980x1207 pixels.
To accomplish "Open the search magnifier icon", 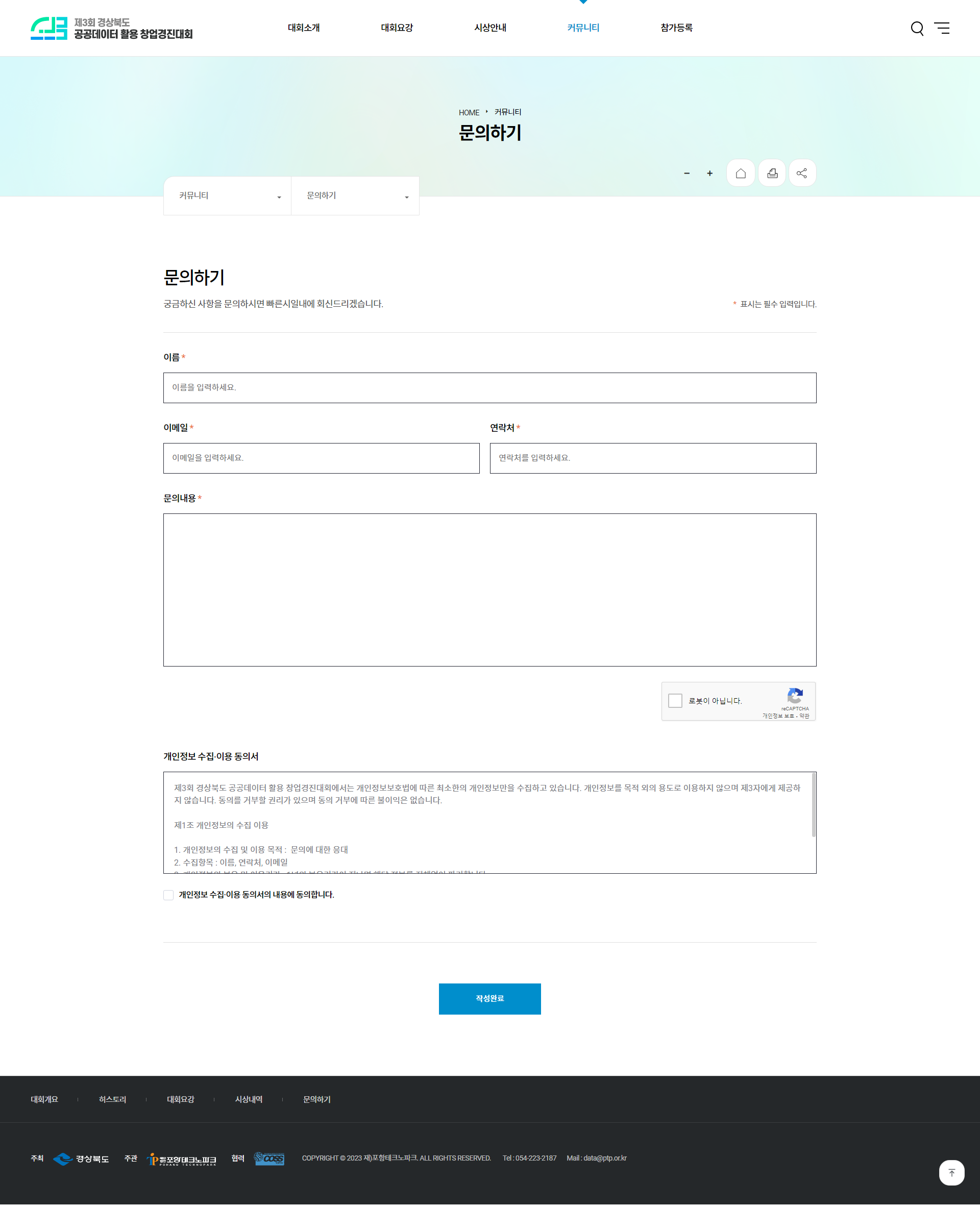I will point(917,28).
